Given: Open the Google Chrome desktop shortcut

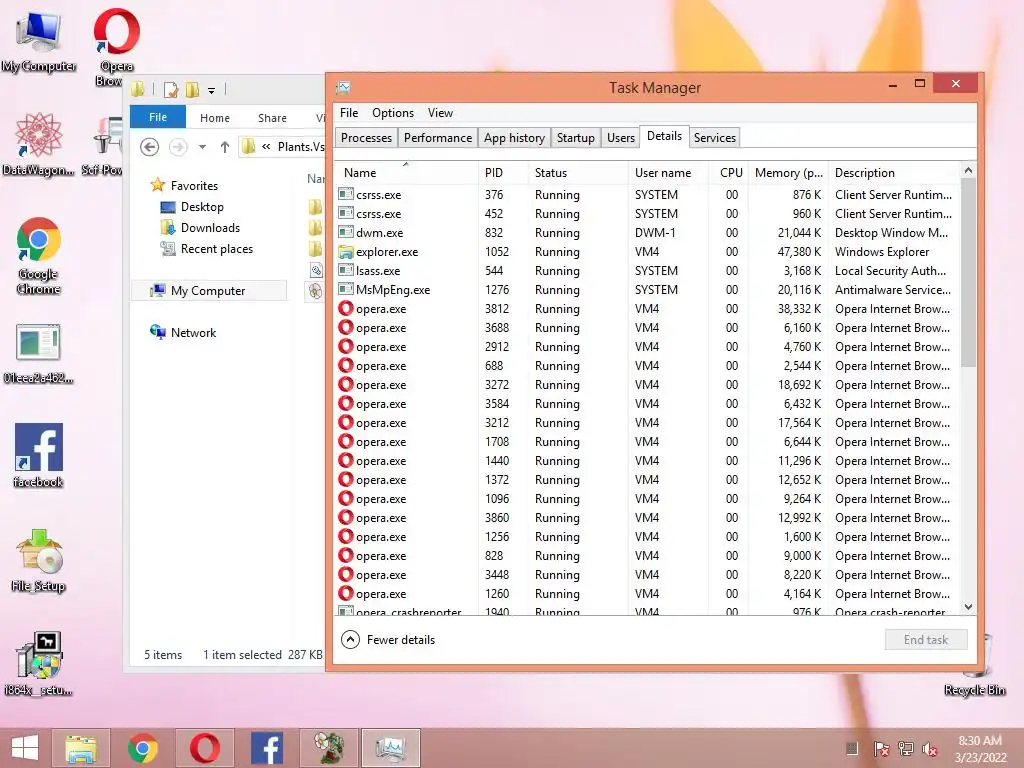Looking at the screenshot, I should 39,256.
